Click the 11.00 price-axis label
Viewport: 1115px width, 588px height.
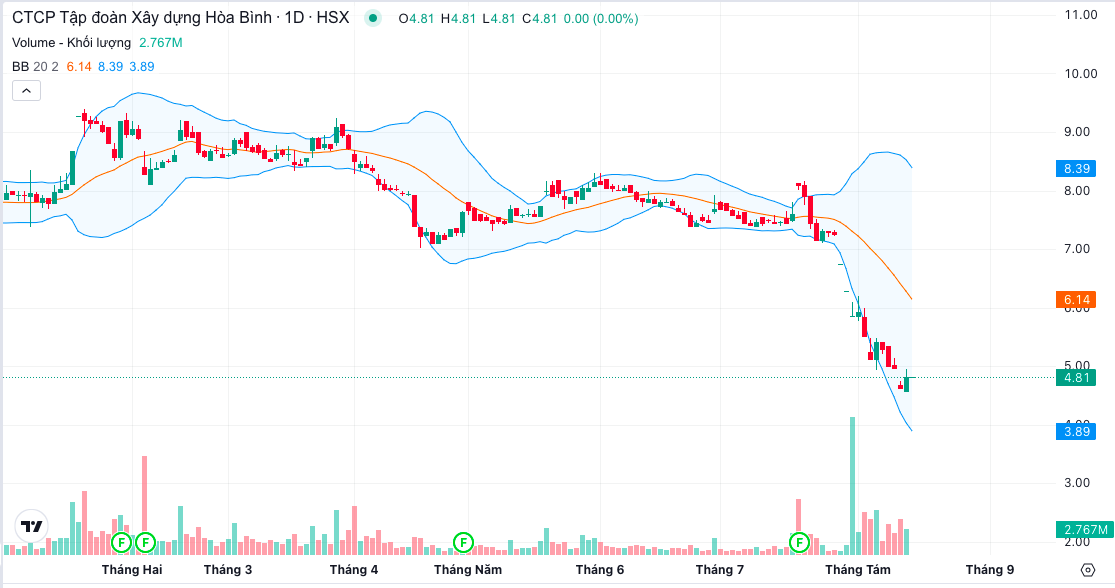click(x=1081, y=15)
